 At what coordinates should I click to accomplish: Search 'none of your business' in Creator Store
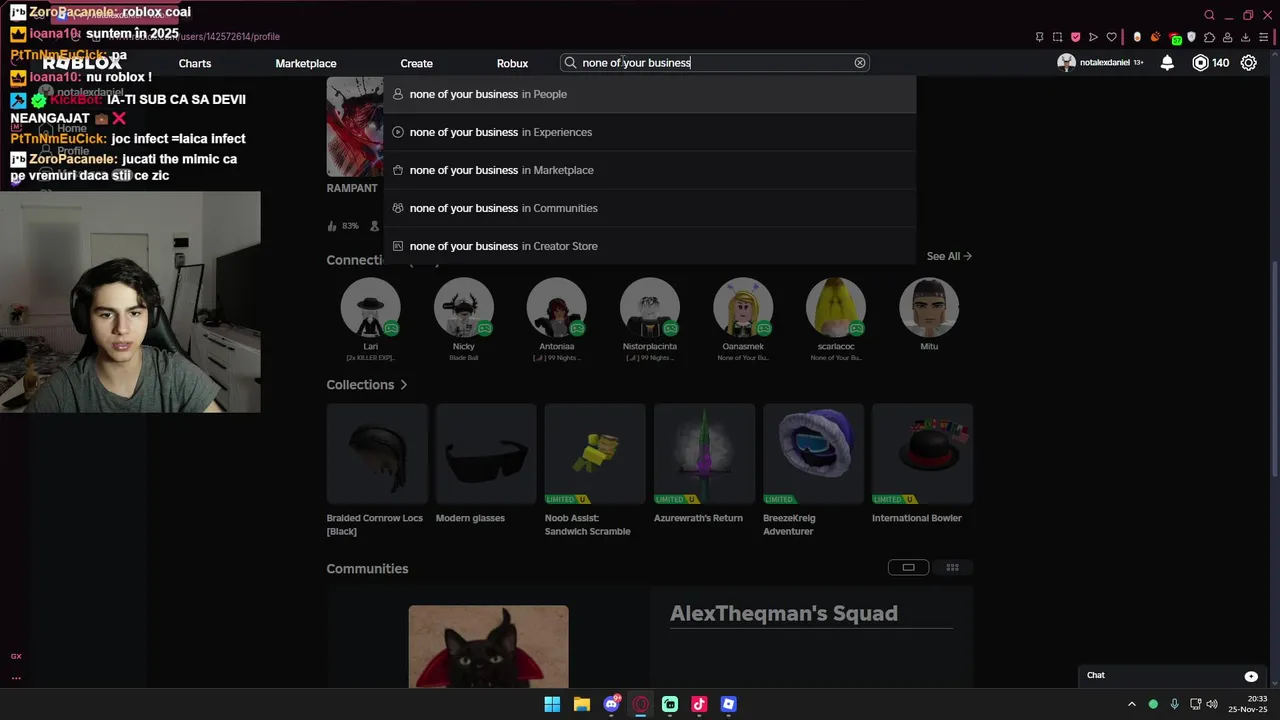pos(649,246)
